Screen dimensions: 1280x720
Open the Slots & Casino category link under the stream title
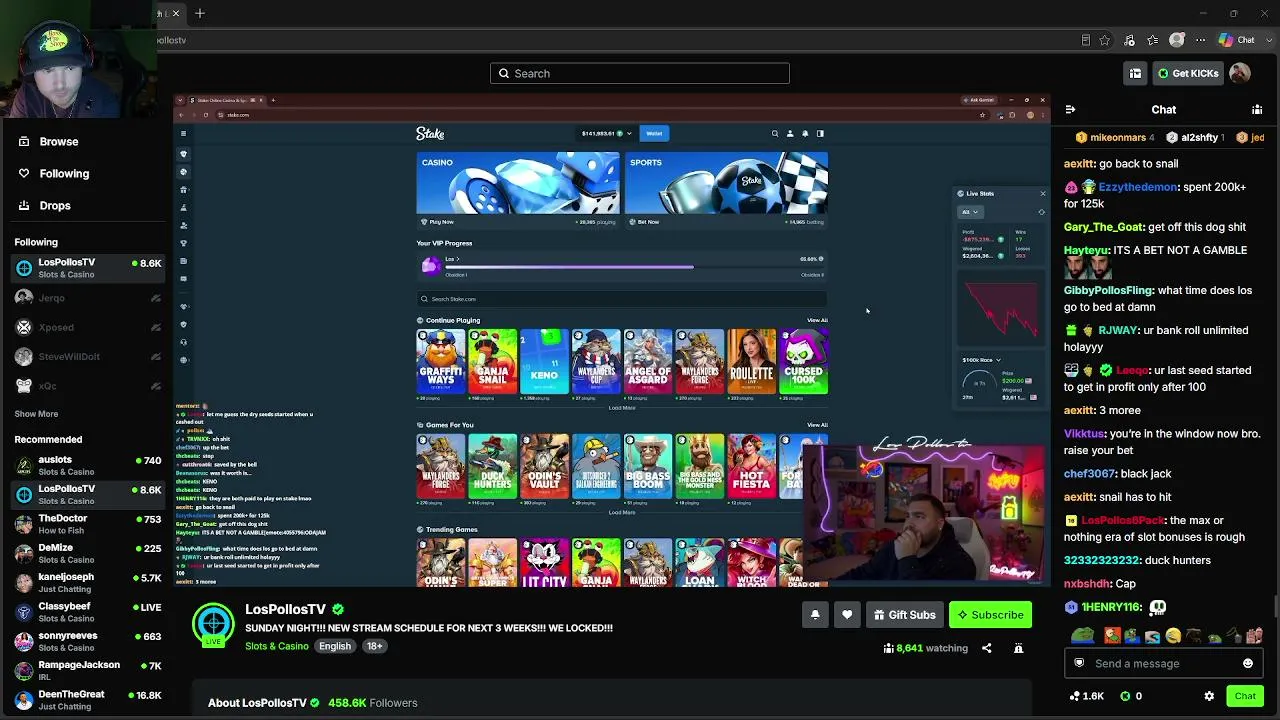pos(277,646)
